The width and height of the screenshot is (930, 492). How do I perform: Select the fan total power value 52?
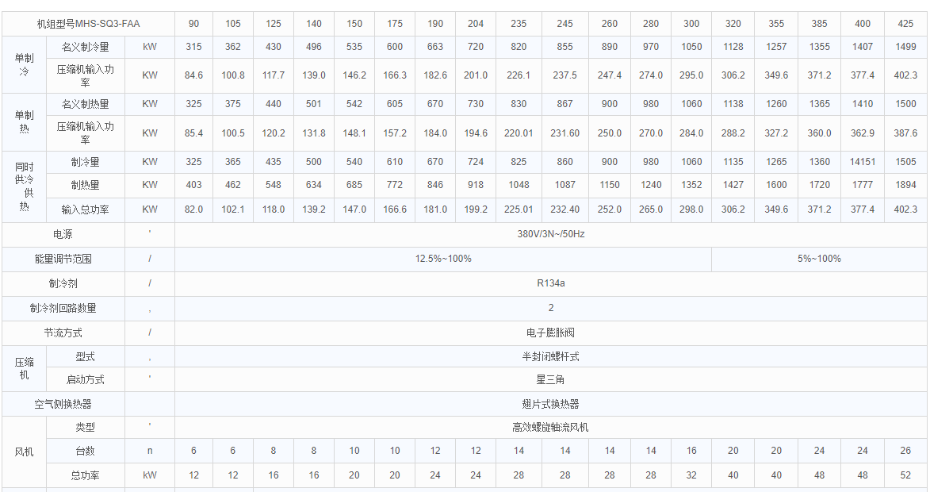(906, 475)
